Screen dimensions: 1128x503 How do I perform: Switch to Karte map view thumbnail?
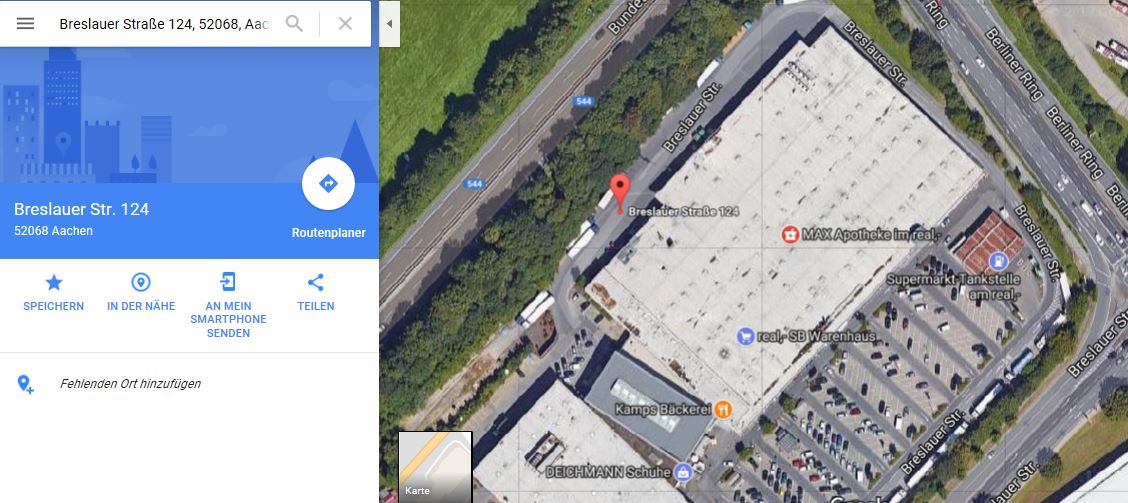(435, 466)
